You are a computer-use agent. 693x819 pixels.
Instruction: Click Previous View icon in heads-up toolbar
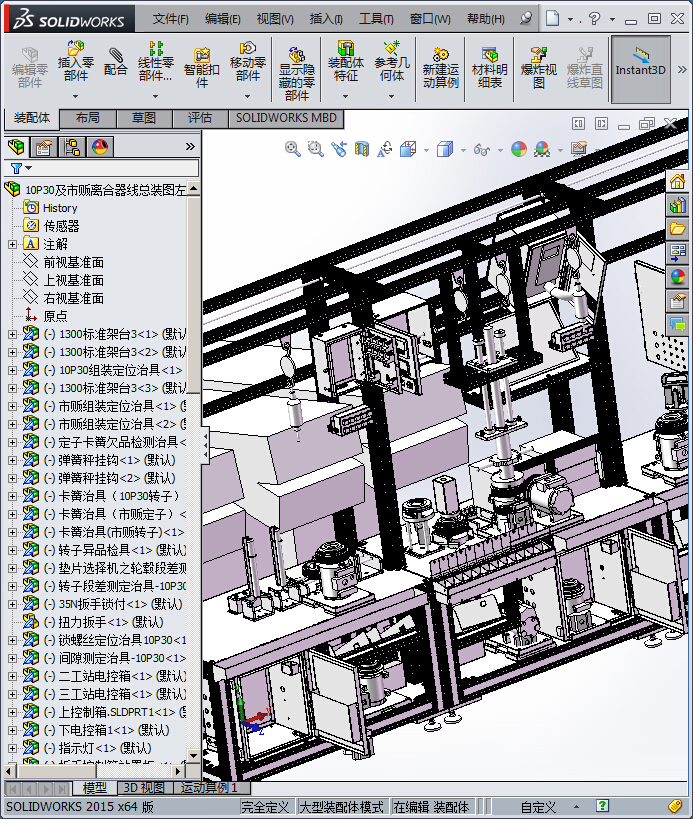pyautogui.click(x=339, y=149)
